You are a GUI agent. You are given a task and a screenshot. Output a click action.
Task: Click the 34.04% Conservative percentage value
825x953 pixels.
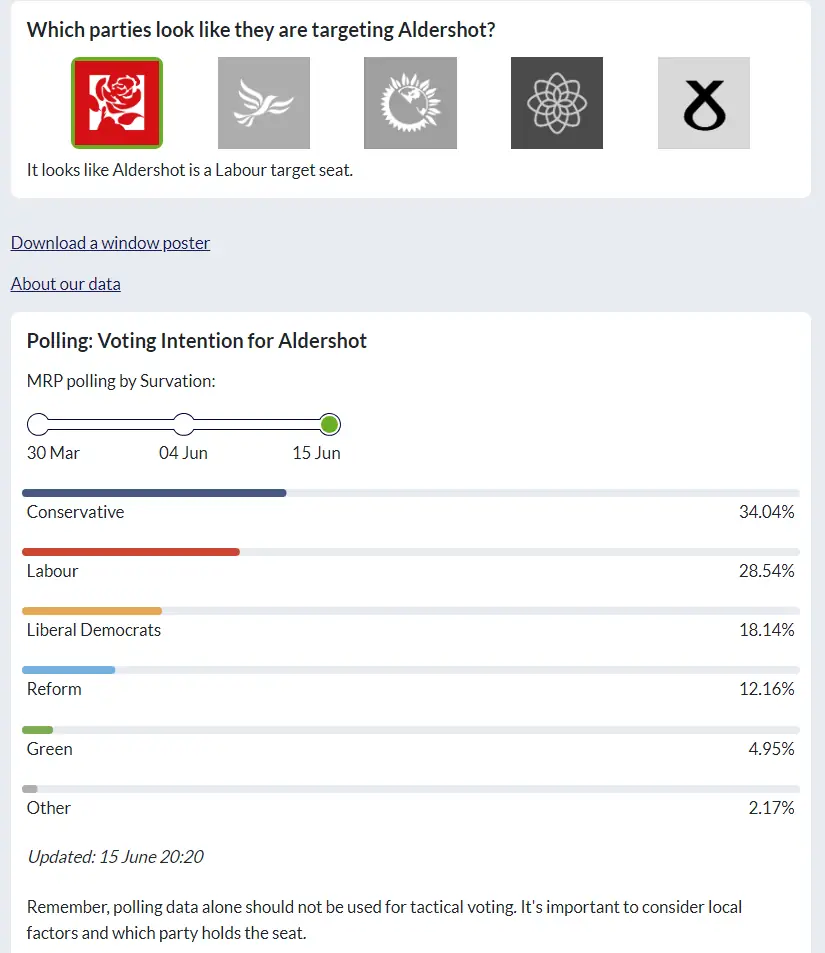click(x=766, y=512)
